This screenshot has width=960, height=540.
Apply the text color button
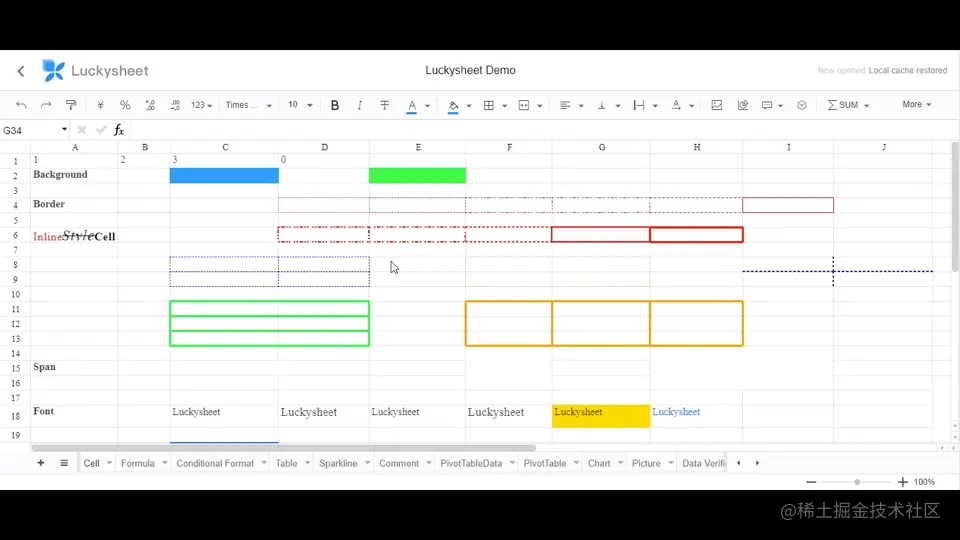(x=411, y=106)
